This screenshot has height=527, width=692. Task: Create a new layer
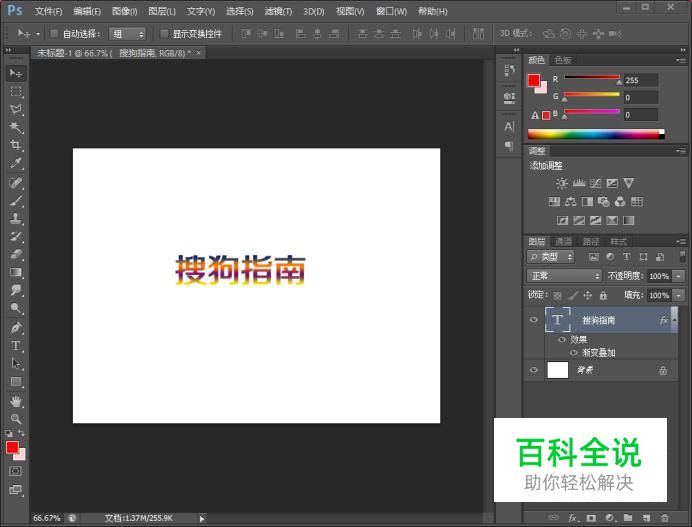coord(646,518)
